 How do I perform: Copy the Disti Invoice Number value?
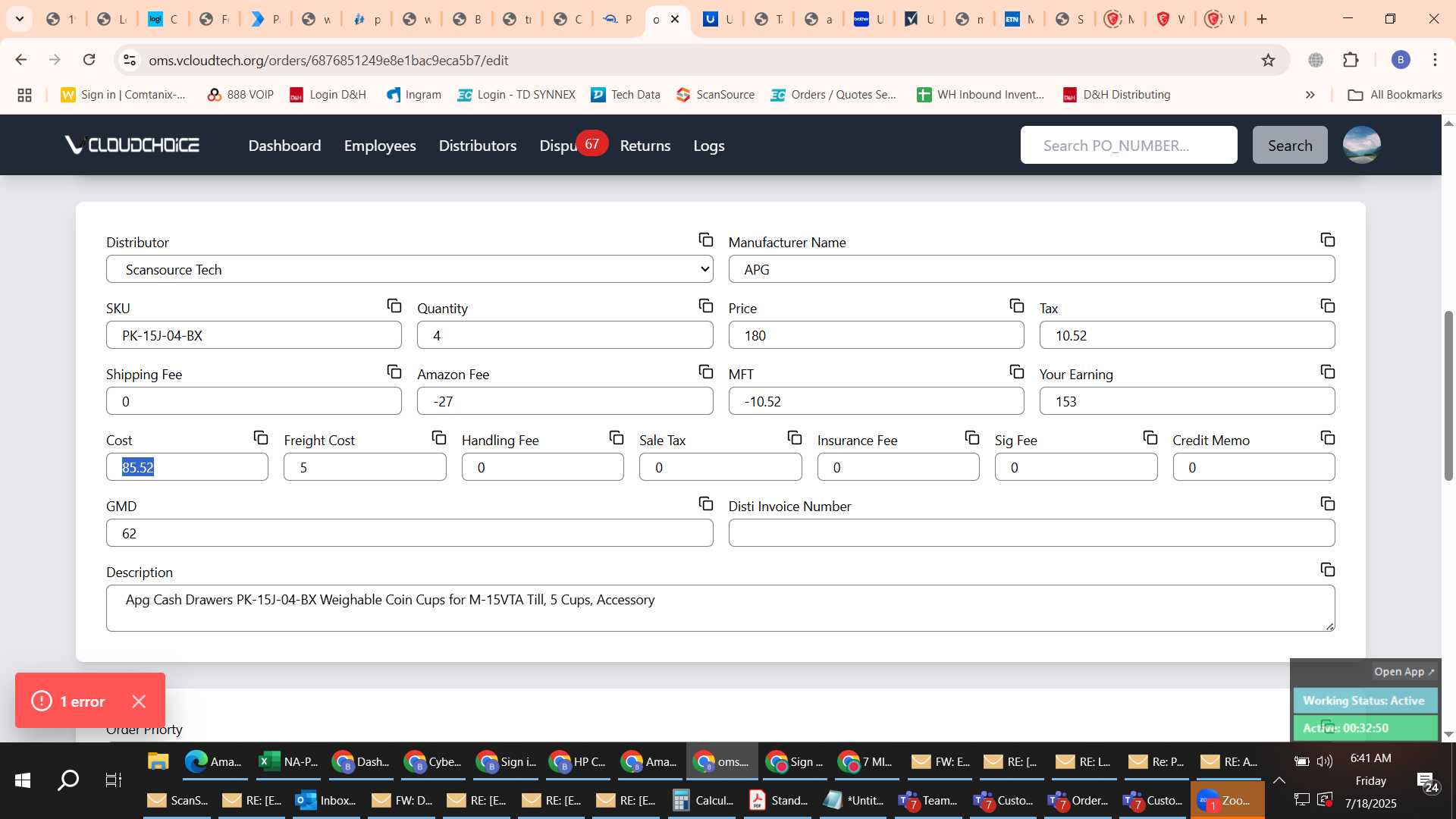click(x=1327, y=504)
